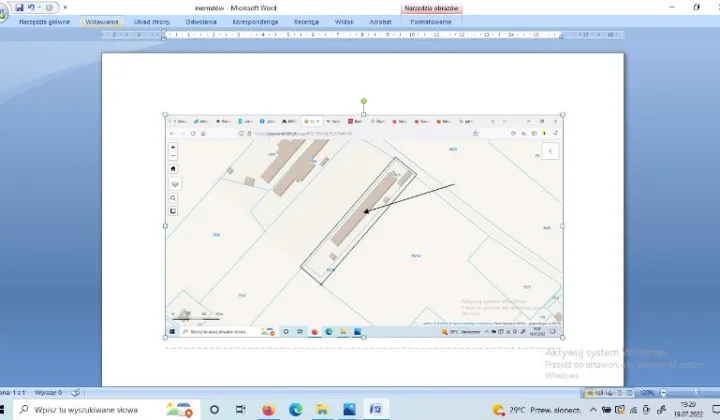Open the Narzędzia główne ribbon tab

pyautogui.click(x=45, y=22)
